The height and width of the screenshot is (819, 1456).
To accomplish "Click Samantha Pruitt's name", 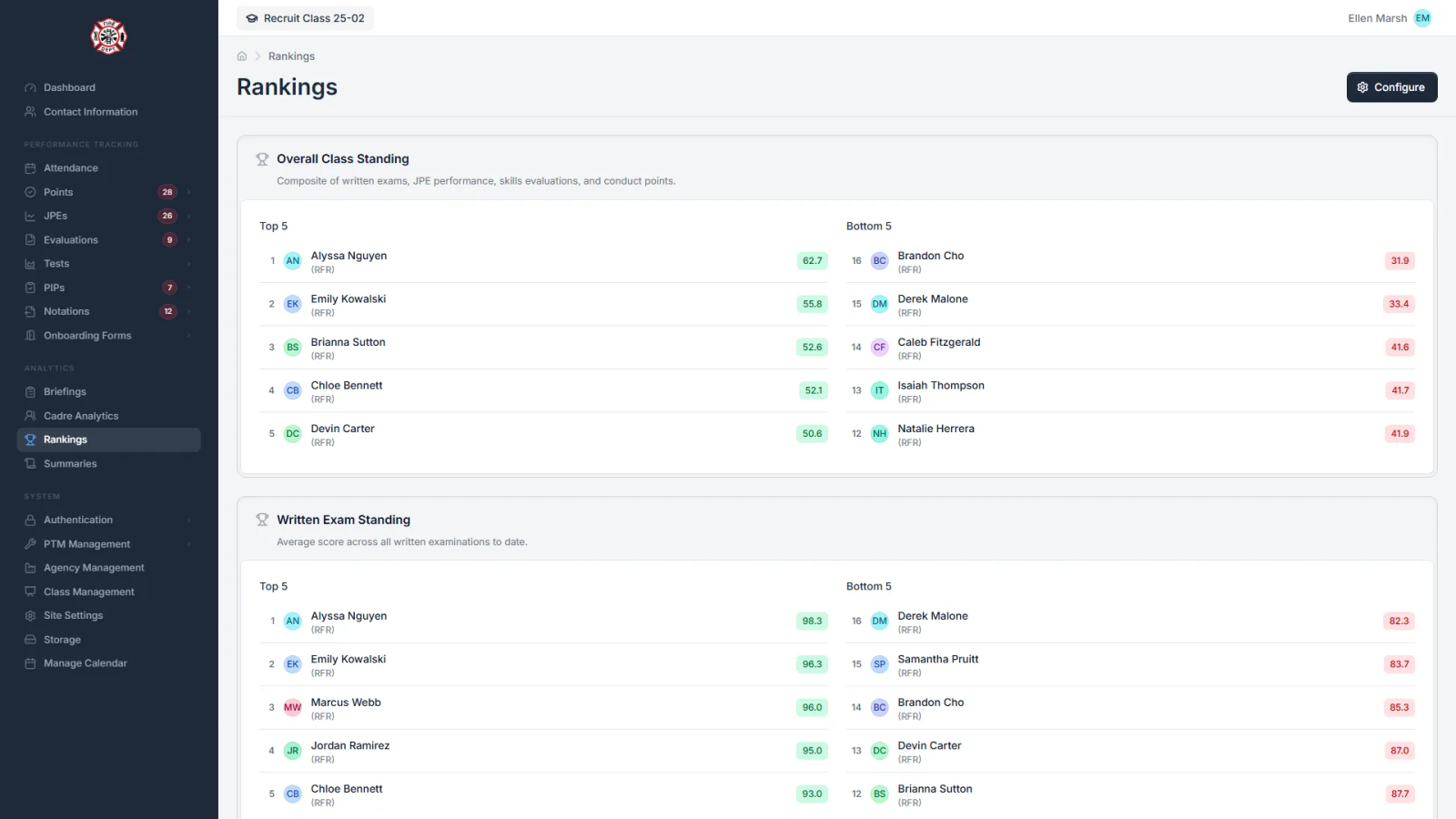I will (x=938, y=659).
